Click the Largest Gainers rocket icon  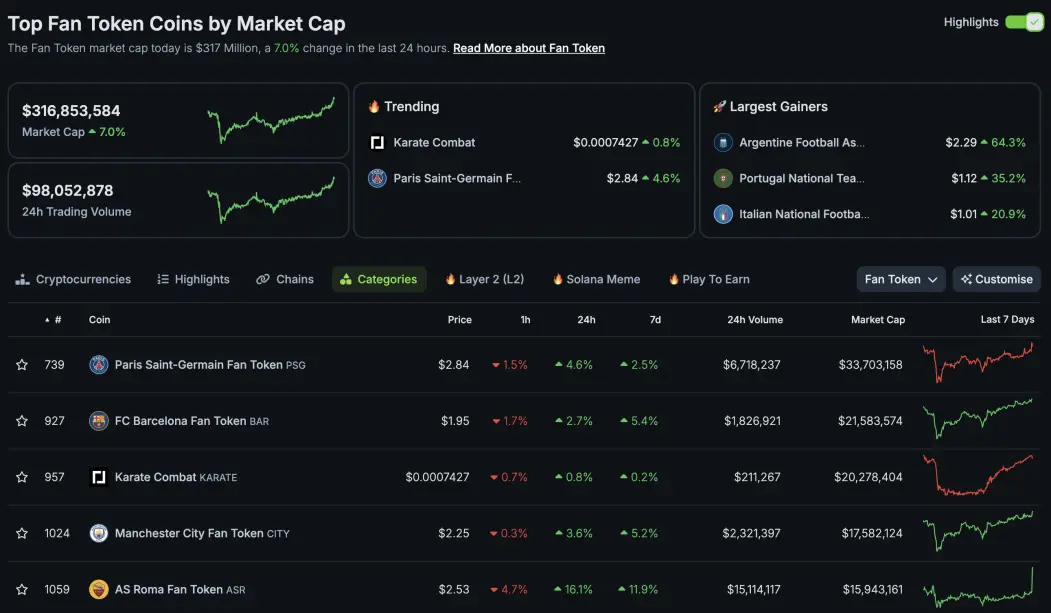[719, 107]
